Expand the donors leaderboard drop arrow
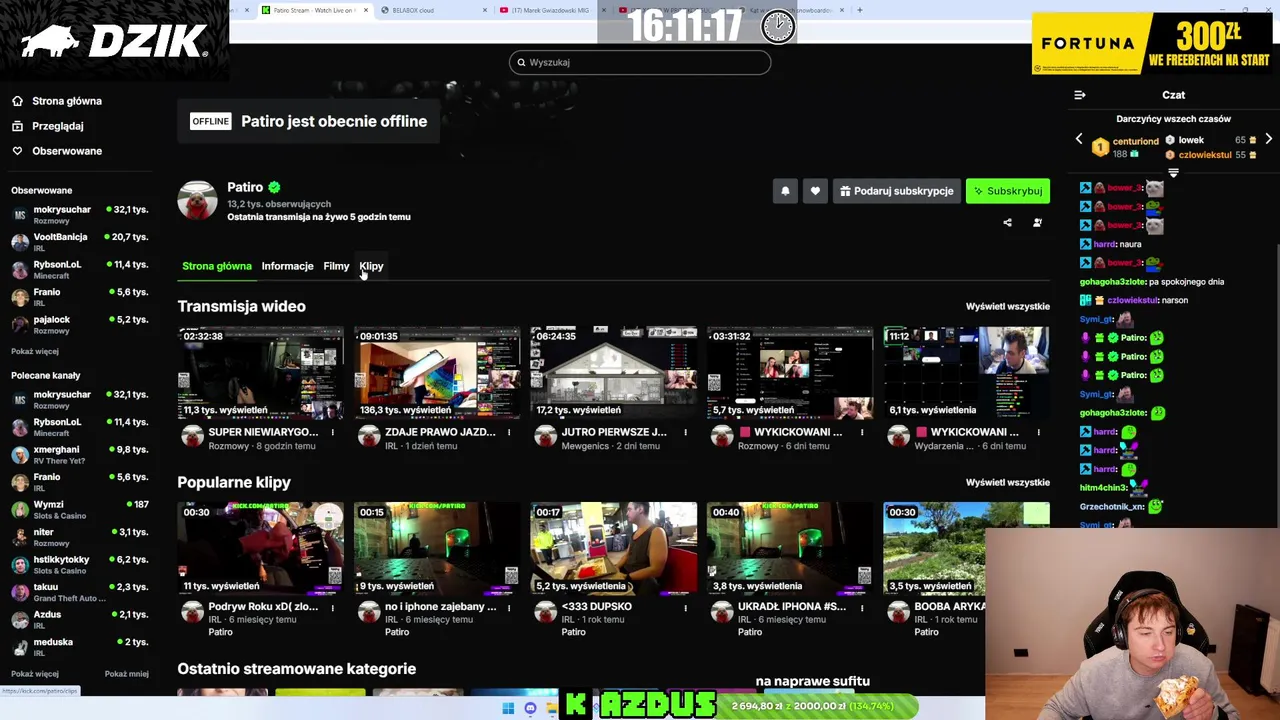The width and height of the screenshot is (1280, 720). click(1173, 173)
